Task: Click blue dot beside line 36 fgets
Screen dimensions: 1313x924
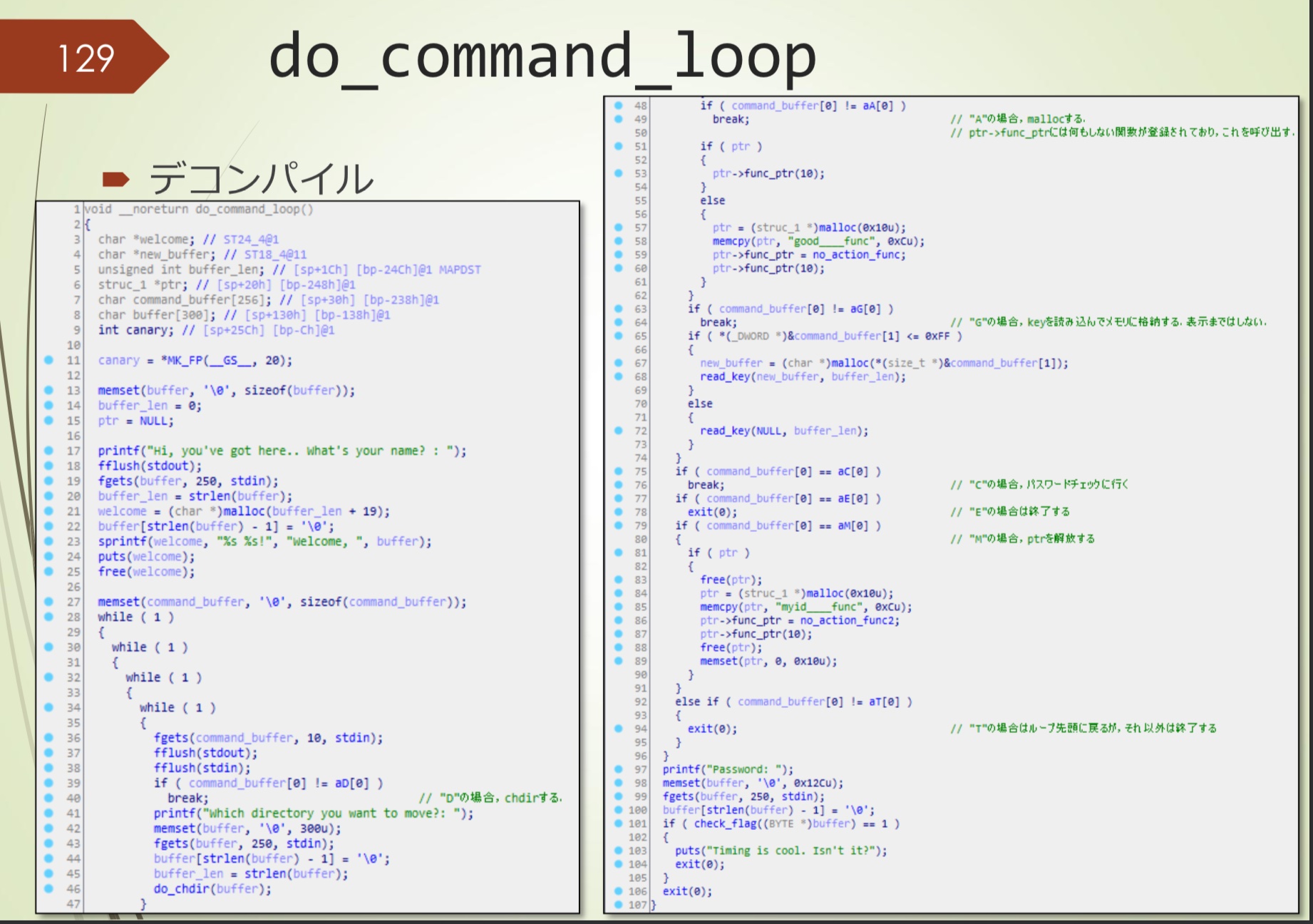Action: [48, 738]
